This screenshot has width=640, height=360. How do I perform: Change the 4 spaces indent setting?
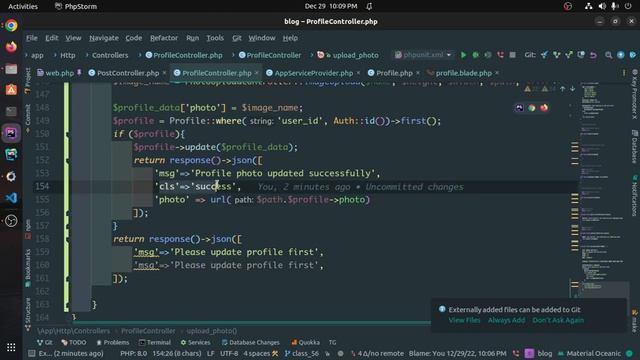click(x=260, y=353)
